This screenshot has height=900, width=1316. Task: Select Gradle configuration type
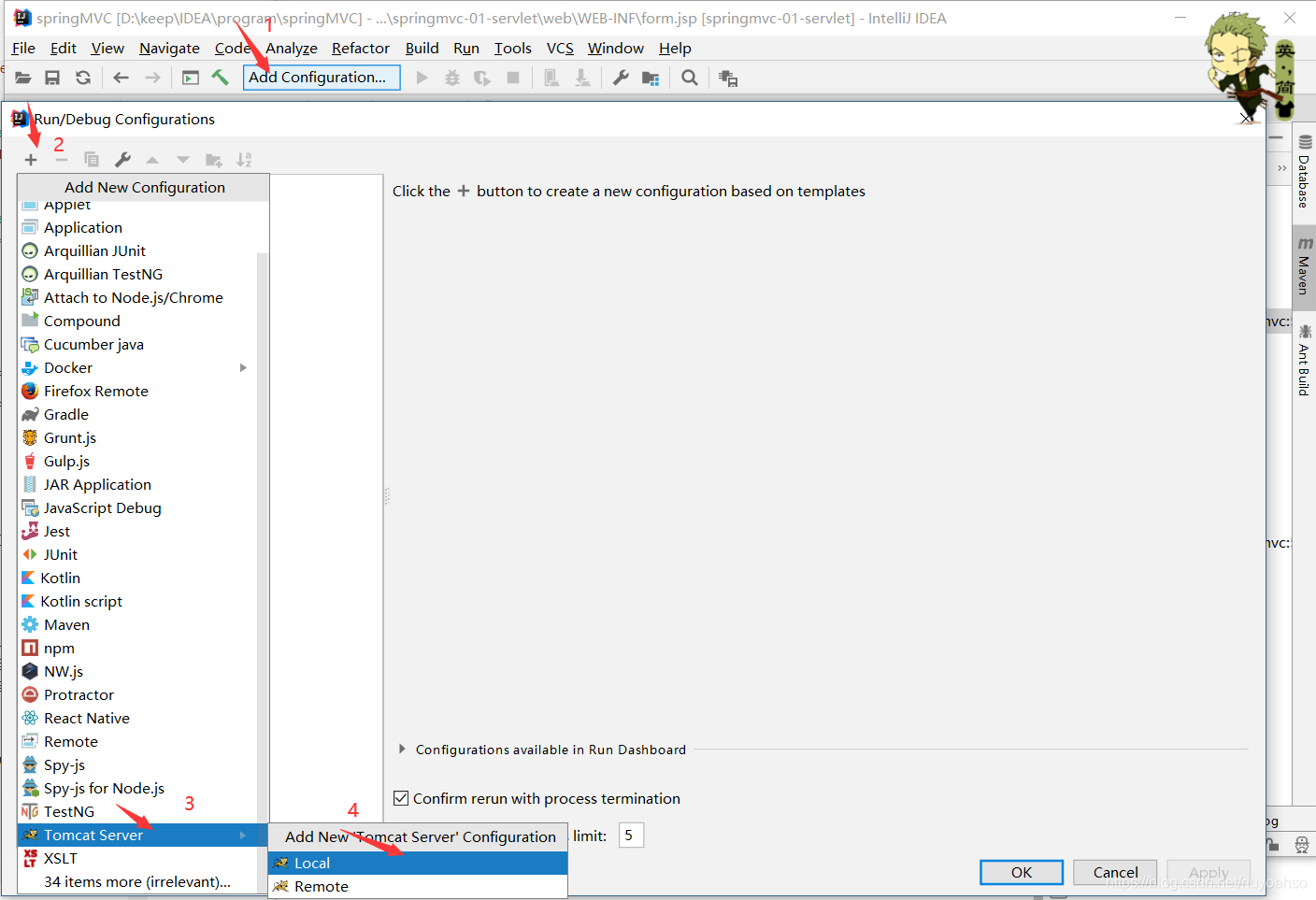(137, 414)
